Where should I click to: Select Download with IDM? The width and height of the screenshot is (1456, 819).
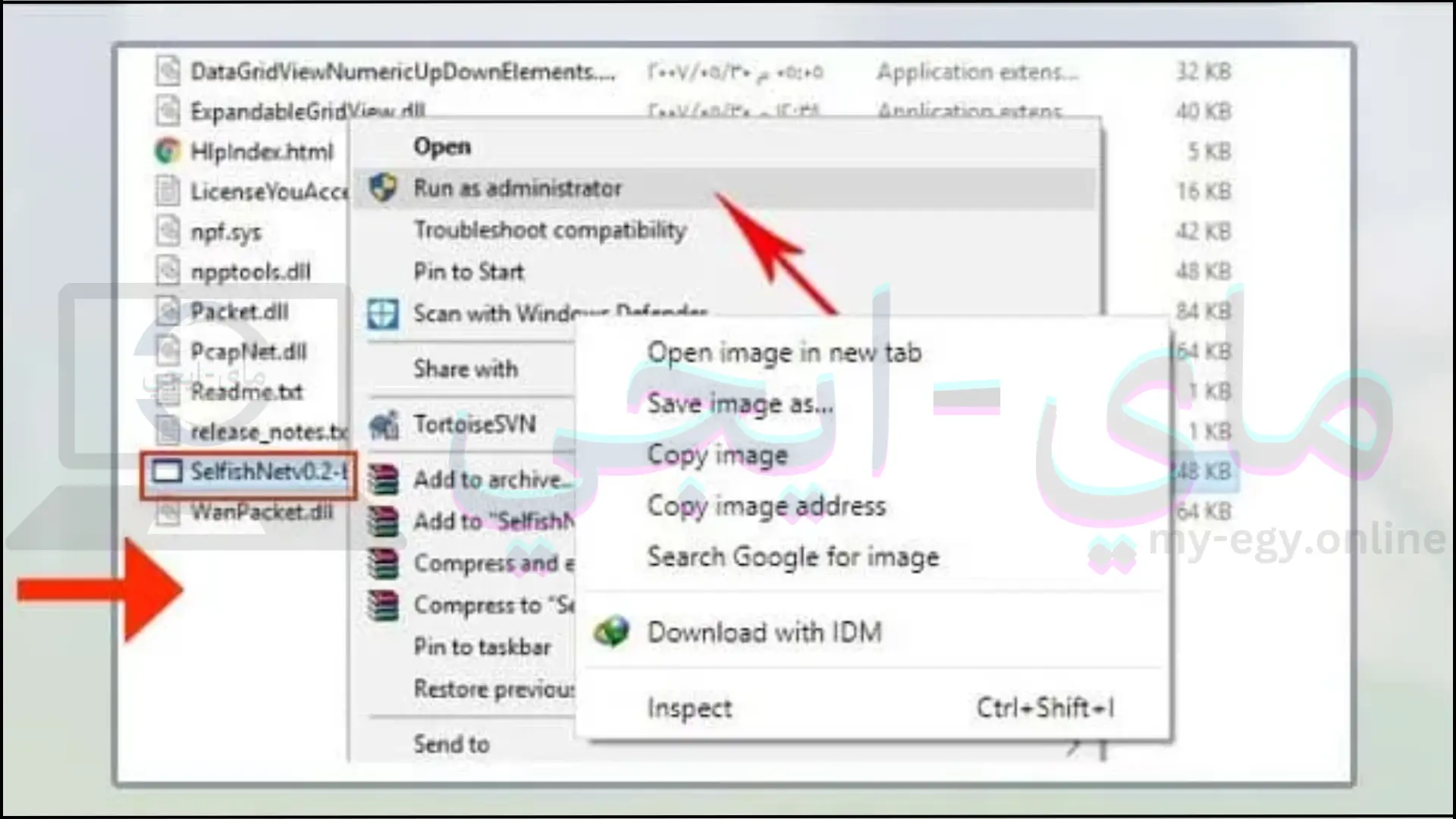tap(765, 632)
